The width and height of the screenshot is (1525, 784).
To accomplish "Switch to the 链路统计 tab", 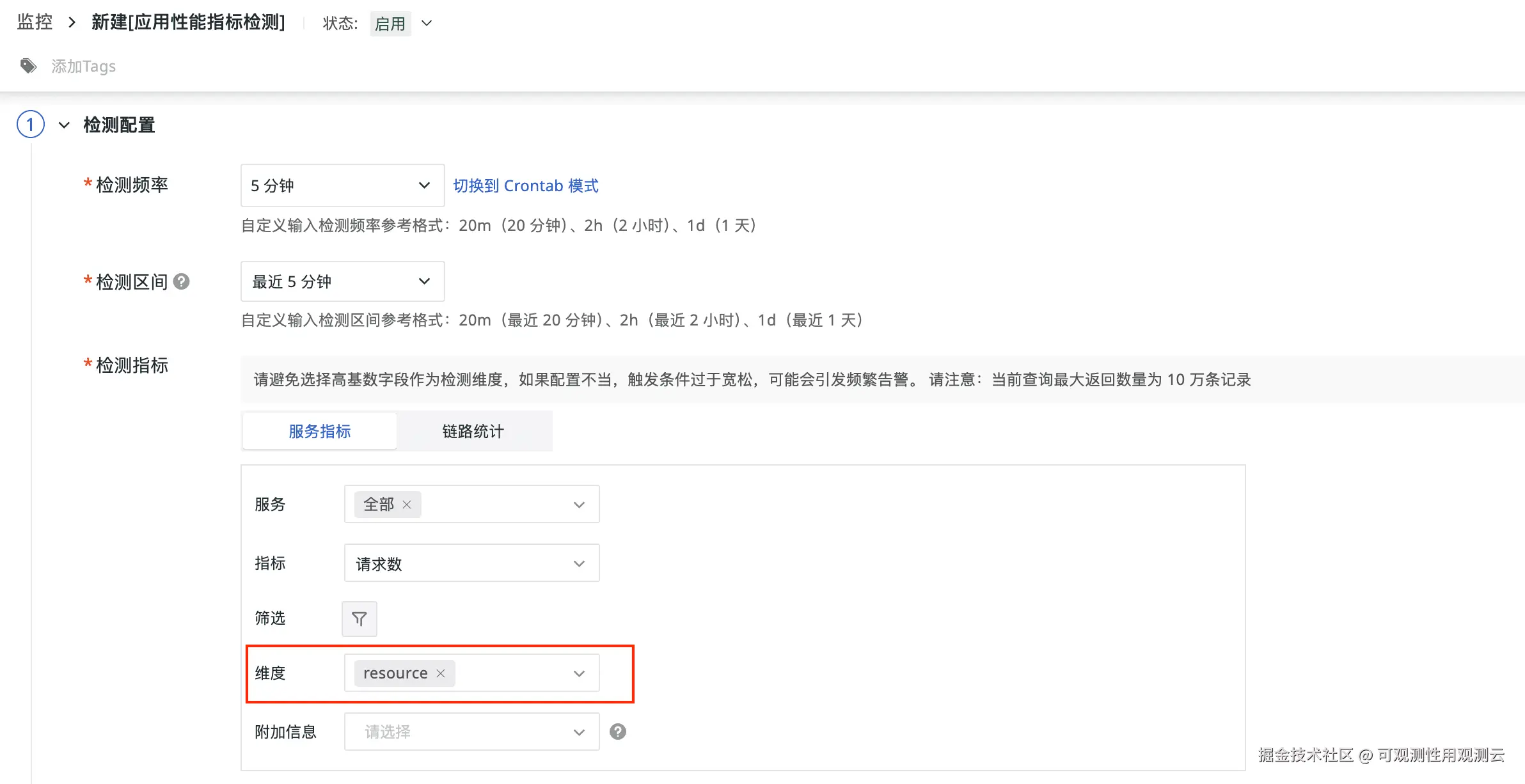I will coord(473,431).
